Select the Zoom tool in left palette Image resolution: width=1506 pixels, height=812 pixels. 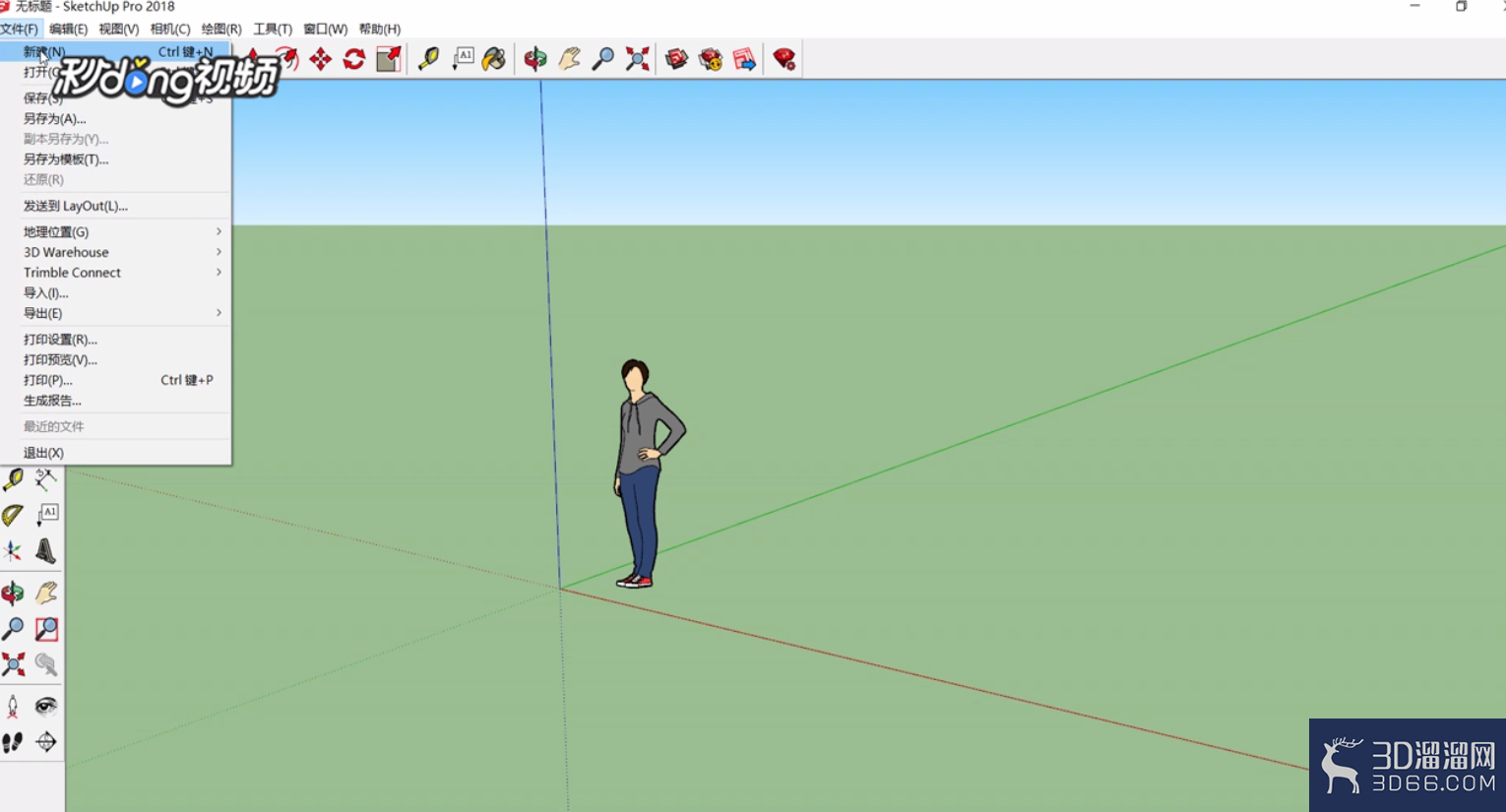click(13, 629)
